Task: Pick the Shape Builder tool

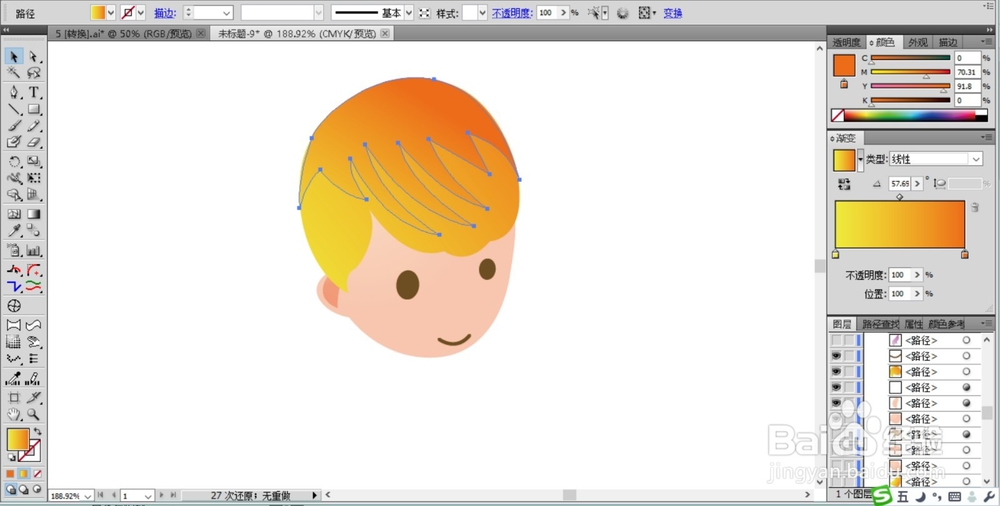Action: [13, 195]
